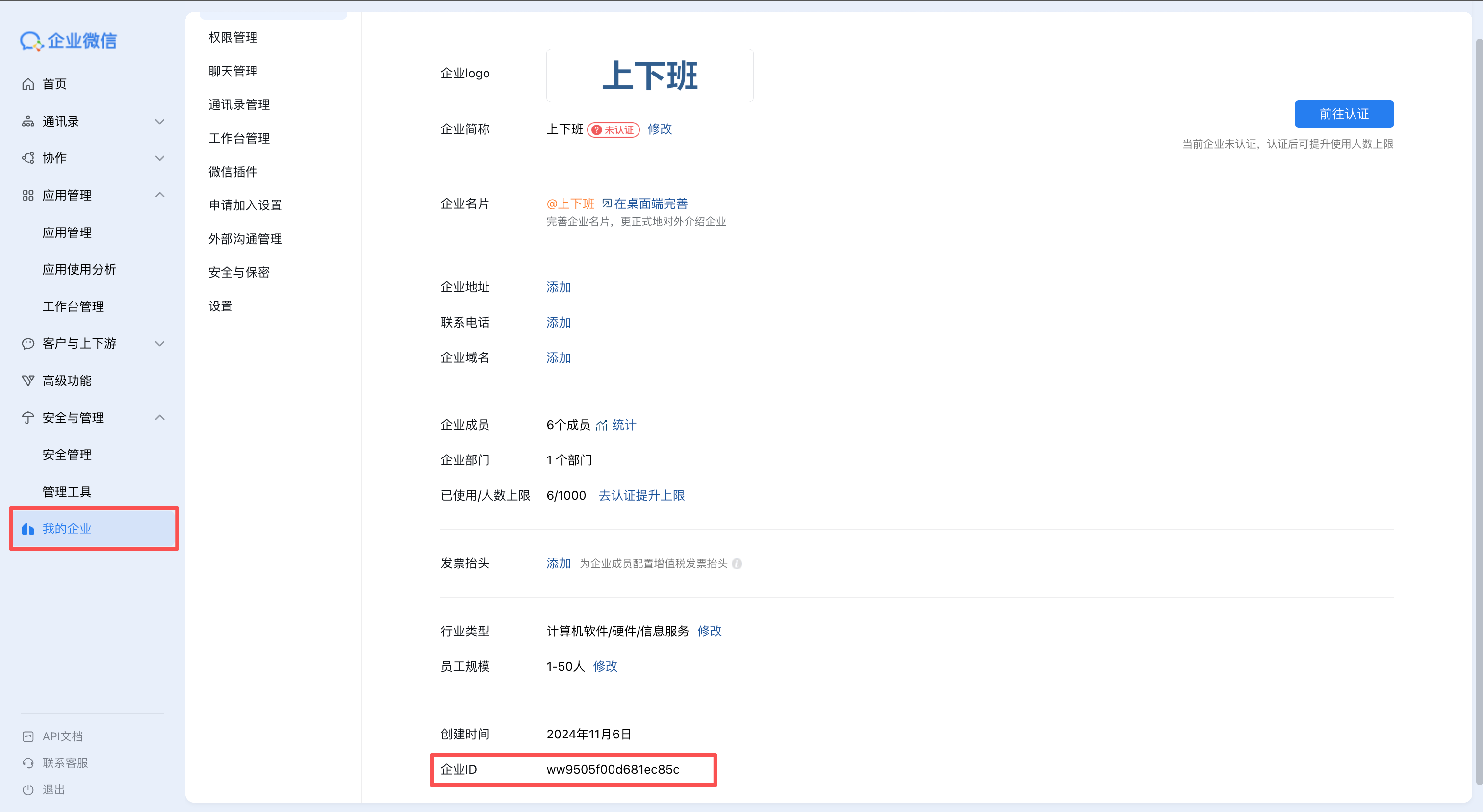Viewport: 1483px width, 812px height.
Task: Open the 高级功能 advanced features icon
Action: click(27, 380)
